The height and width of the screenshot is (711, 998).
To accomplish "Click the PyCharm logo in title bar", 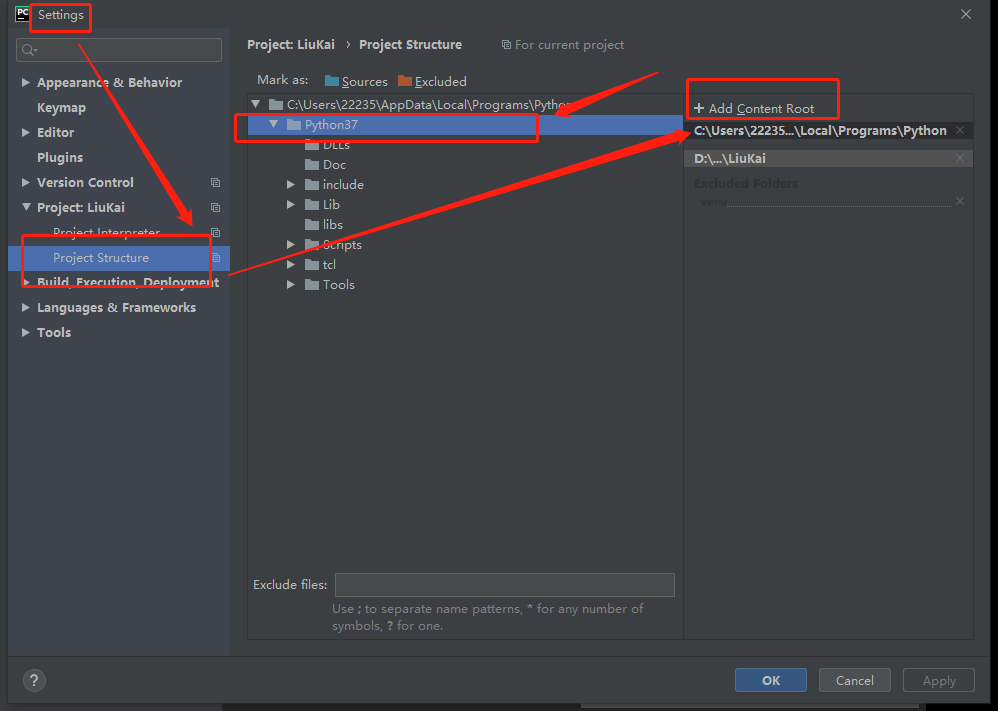I will pyautogui.click(x=22, y=13).
